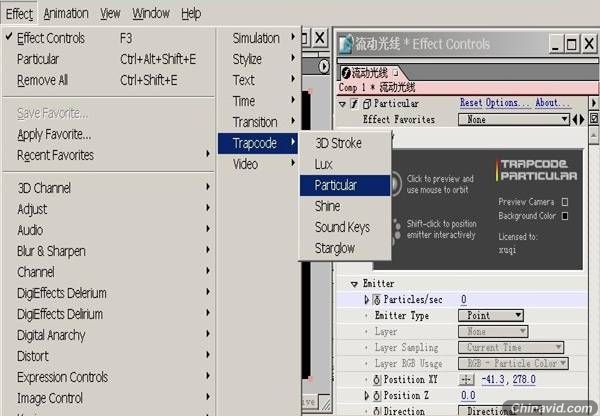This screenshot has height=416, width=600.
Task: Open the Effect Favorites None dropdown
Action: 514,120
